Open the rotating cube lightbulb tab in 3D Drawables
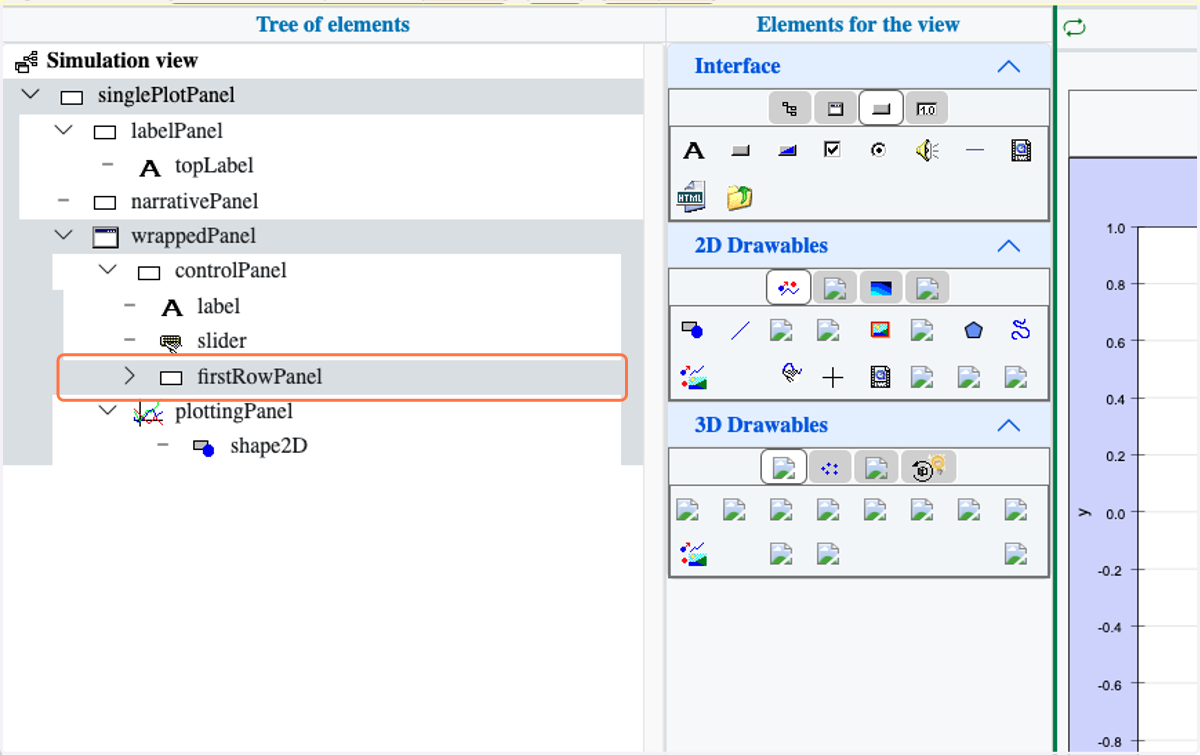Image resolution: width=1200 pixels, height=755 pixels. pos(929,467)
